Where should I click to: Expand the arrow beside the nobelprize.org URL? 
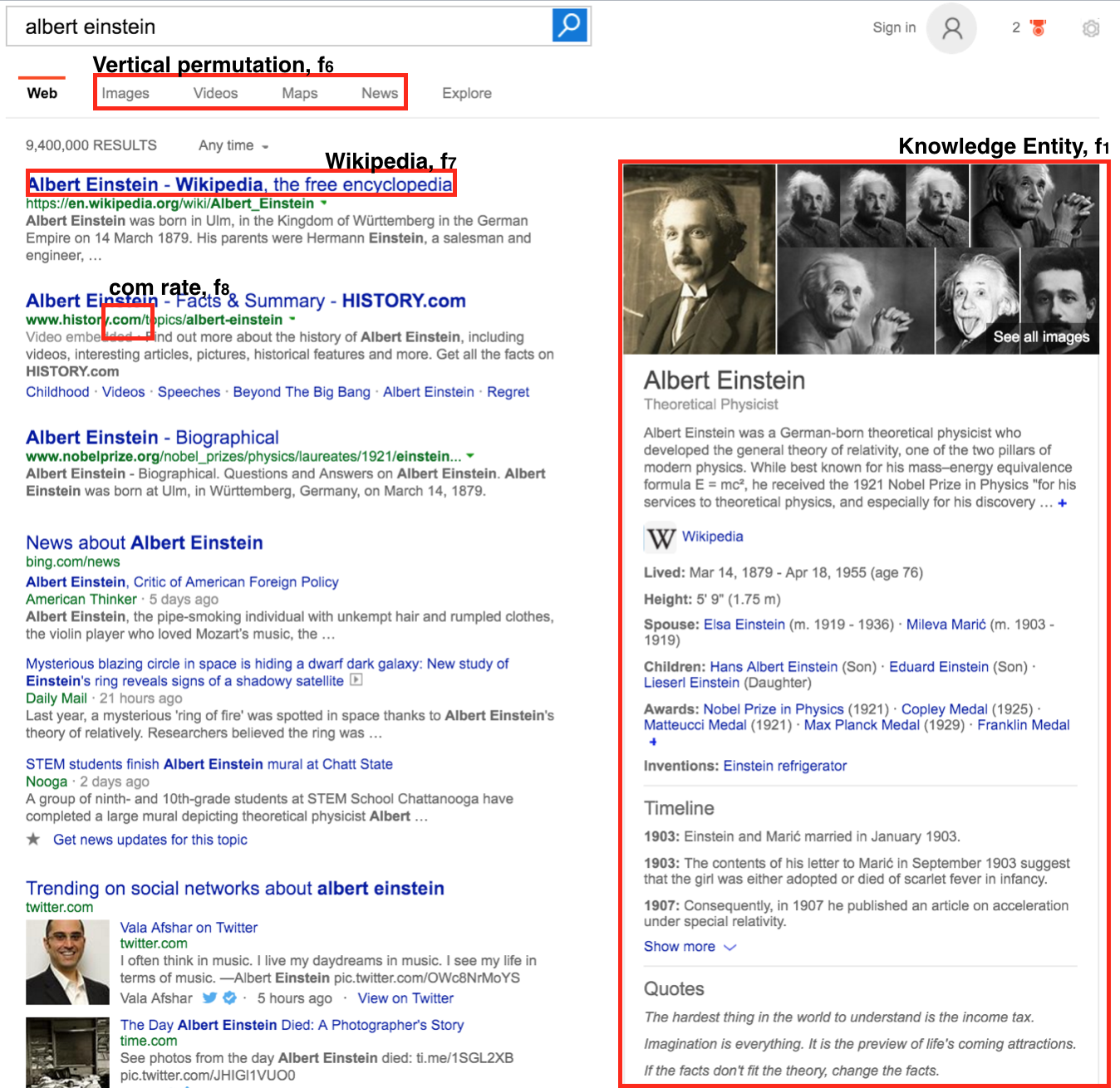pos(470,456)
